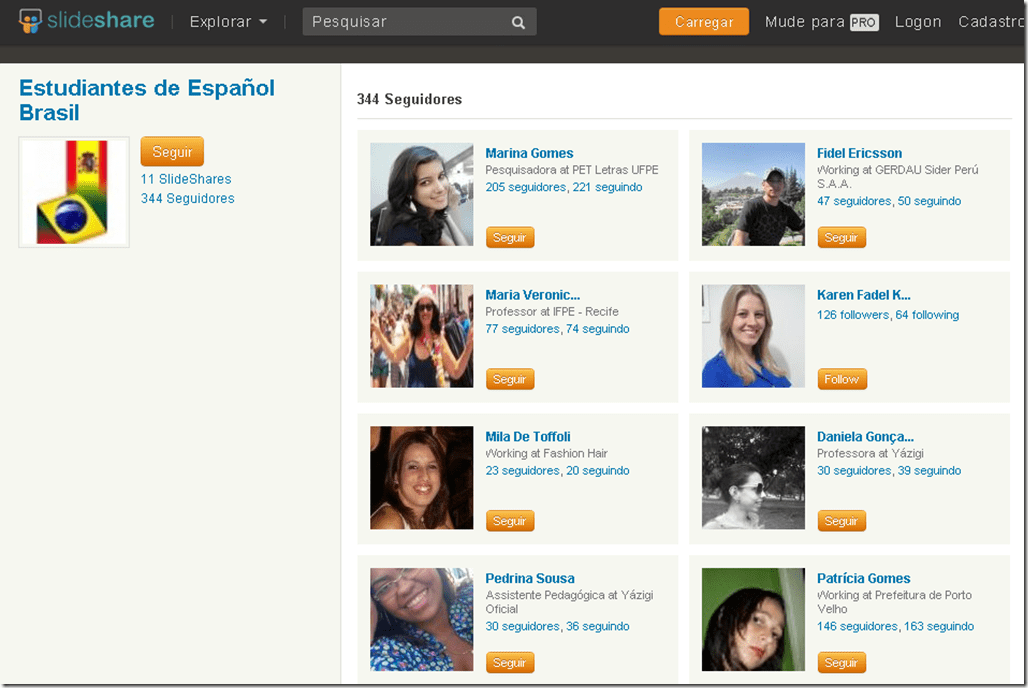Select the Cadastro menu item
Screen dimensions: 1028x688
(992, 21)
